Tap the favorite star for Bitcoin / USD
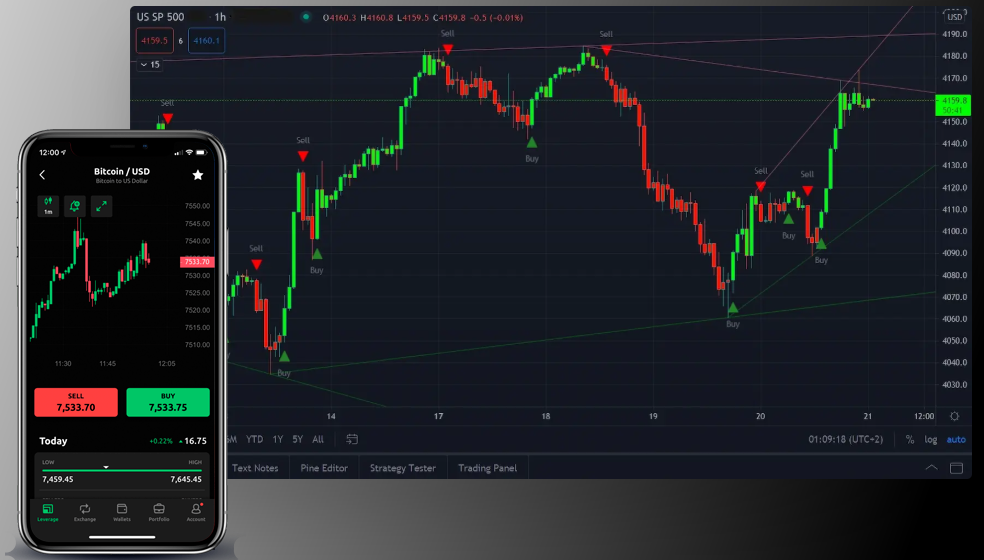The width and height of the screenshot is (984, 560). (x=198, y=175)
